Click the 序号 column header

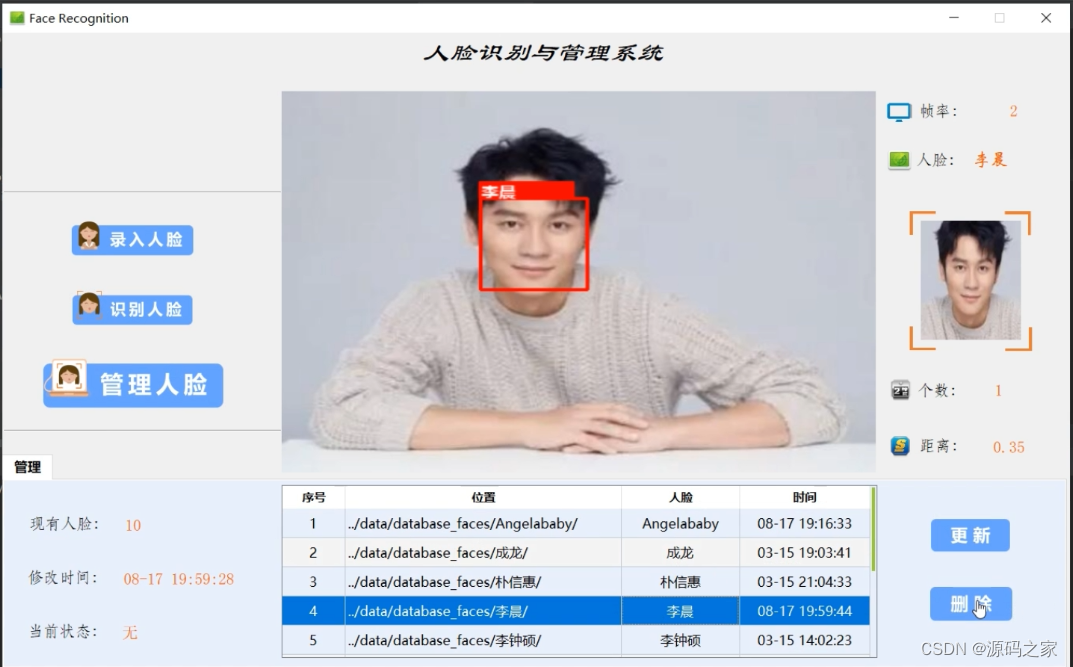click(x=313, y=497)
